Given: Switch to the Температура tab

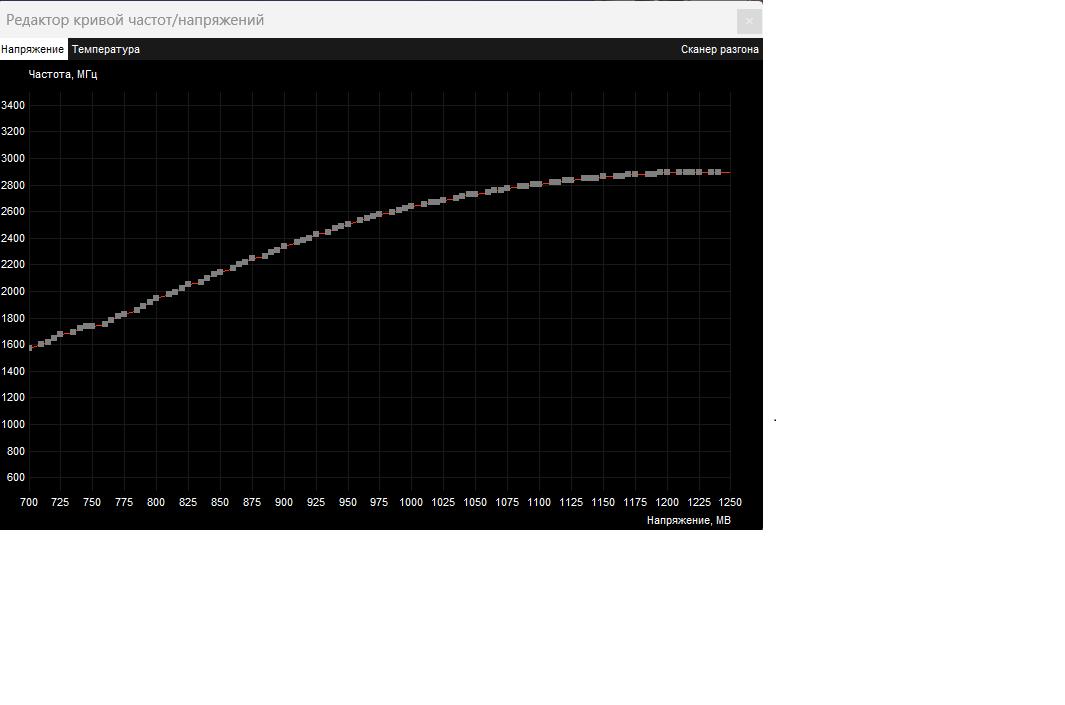Looking at the screenshot, I should tap(106, 49).
